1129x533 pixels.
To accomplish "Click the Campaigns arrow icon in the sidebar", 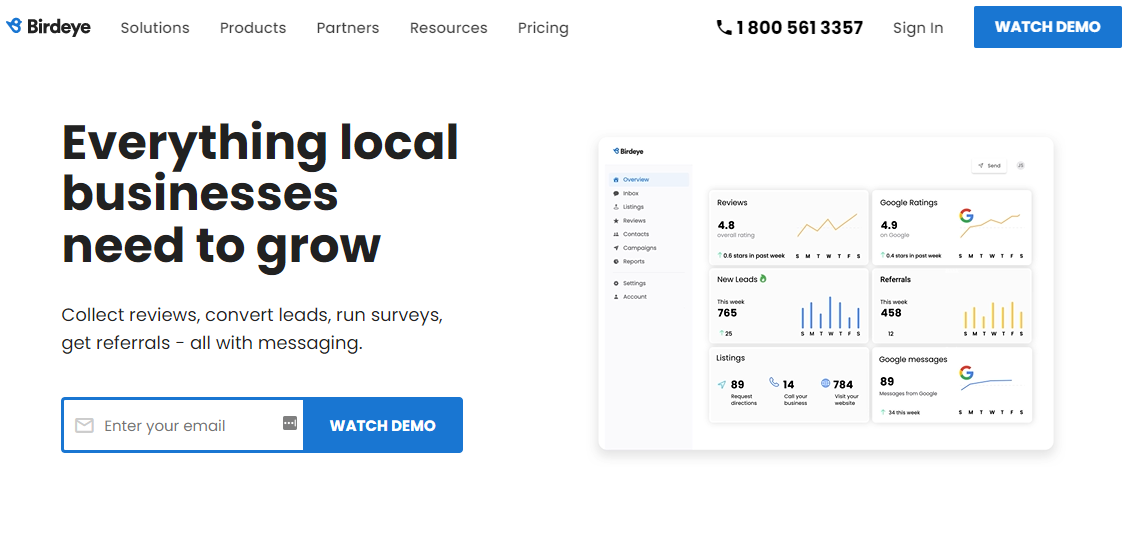I will (x=616, y=248).
